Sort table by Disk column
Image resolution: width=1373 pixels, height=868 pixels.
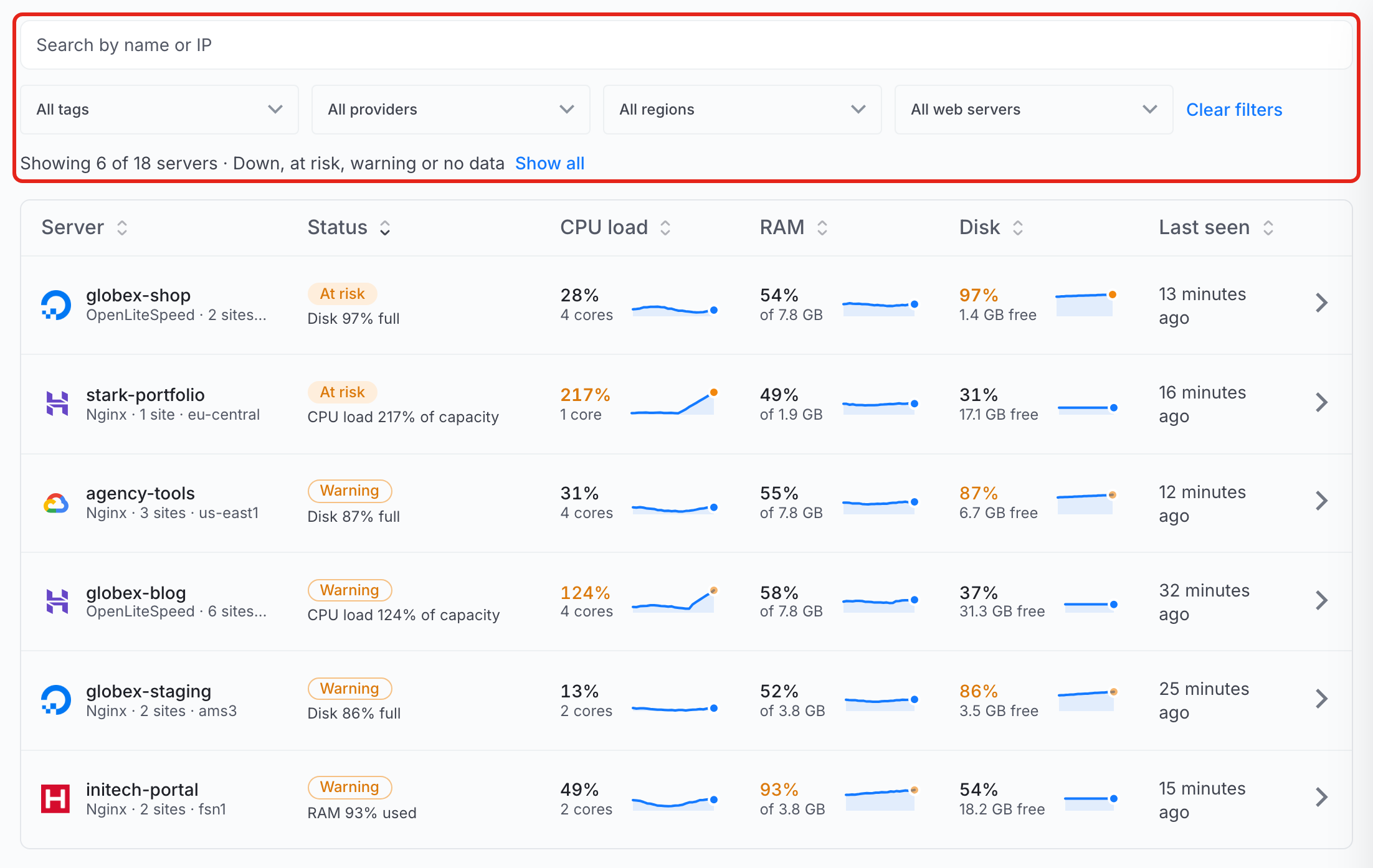click(991, 227)
